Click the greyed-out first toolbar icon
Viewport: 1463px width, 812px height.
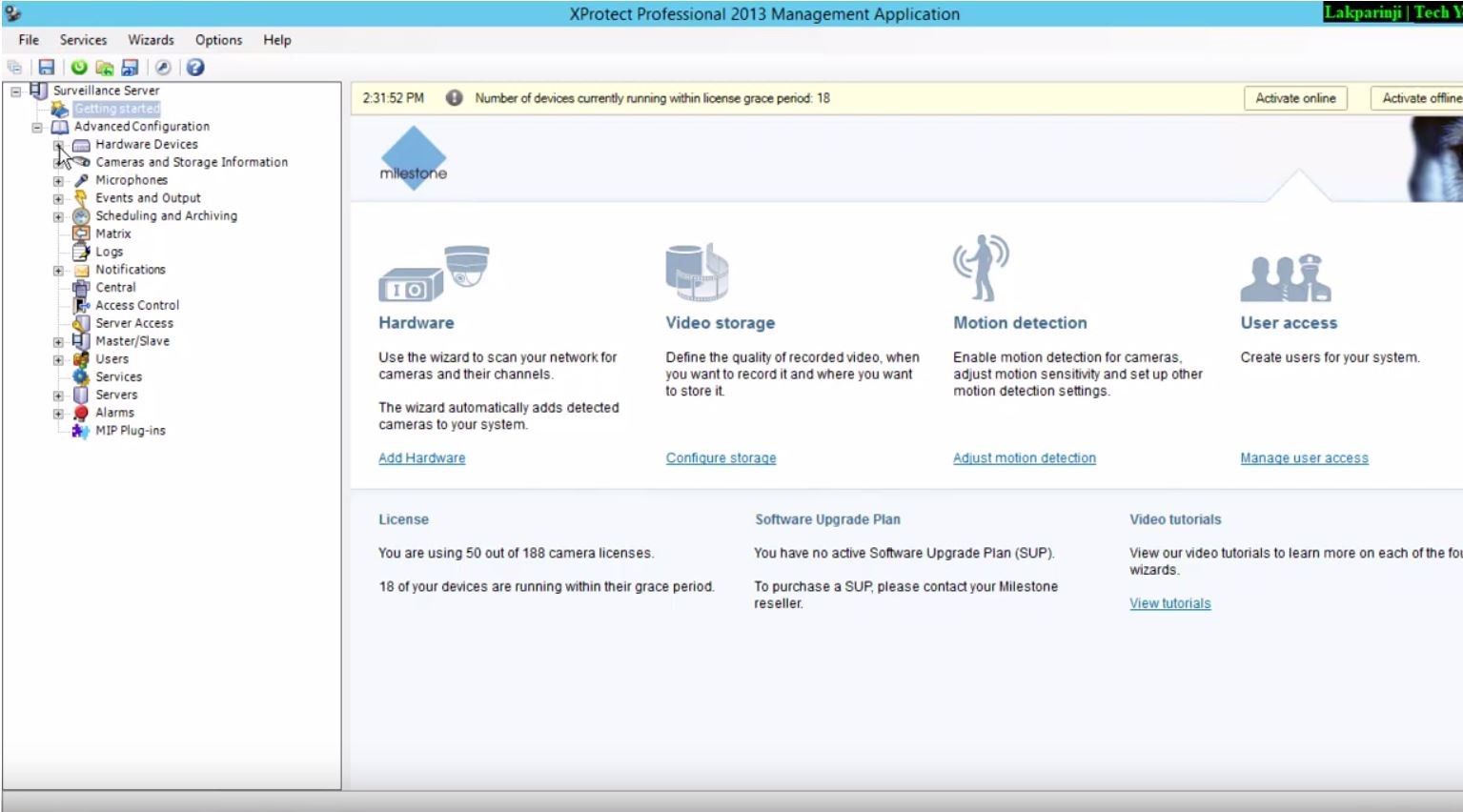tap(14, 67)
